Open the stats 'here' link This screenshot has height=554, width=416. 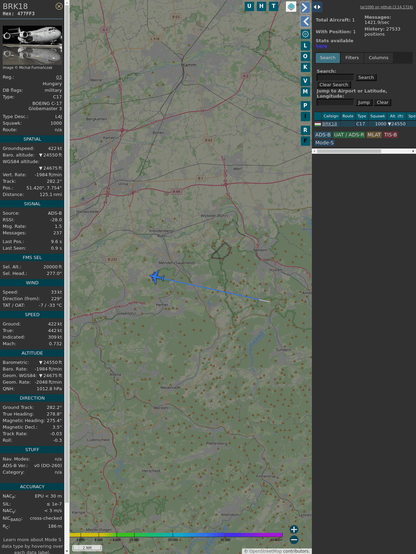[321, 46]
